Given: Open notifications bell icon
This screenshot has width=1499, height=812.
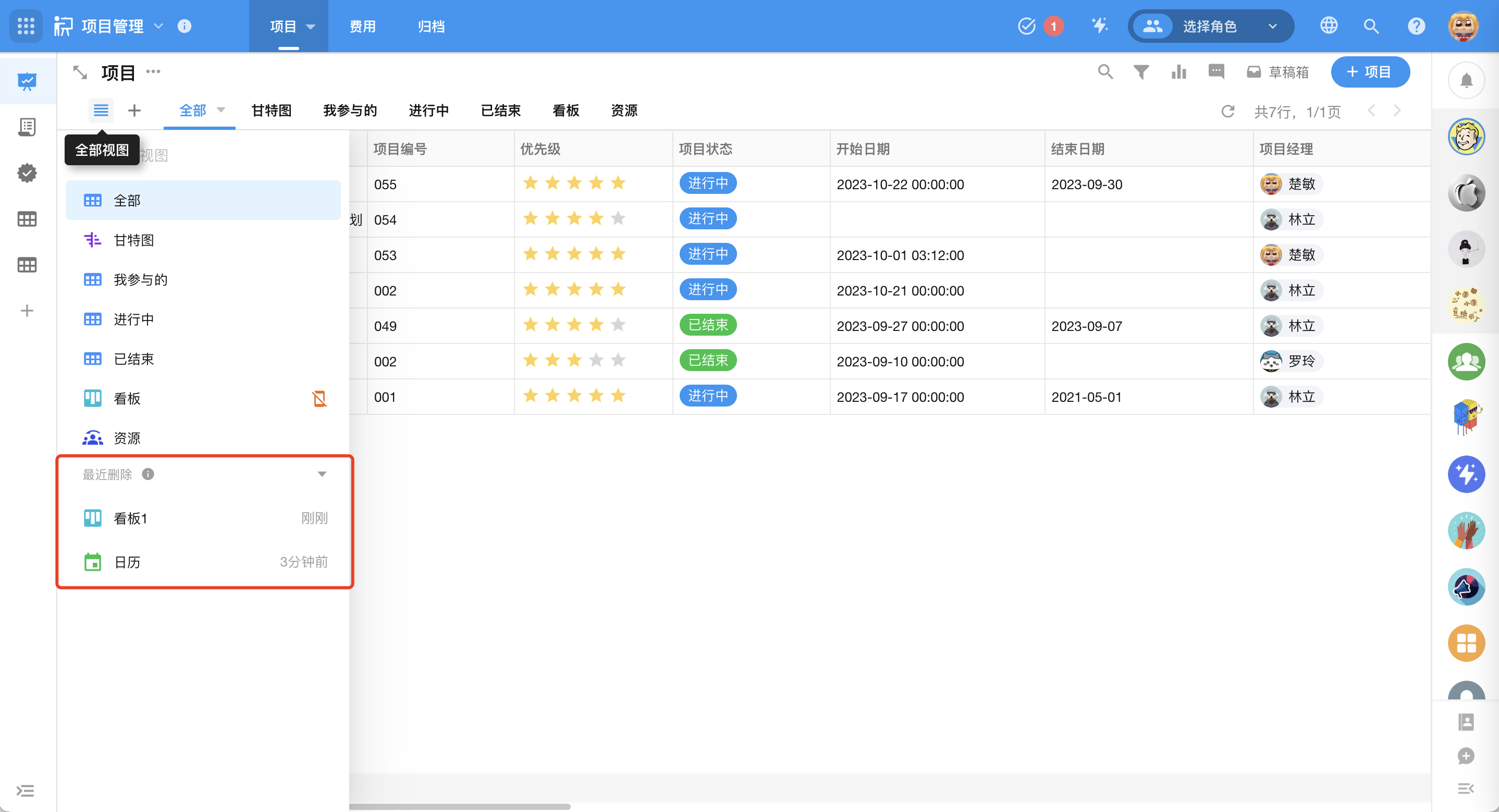Looking at the screenshot, I should click(1466, 80).
